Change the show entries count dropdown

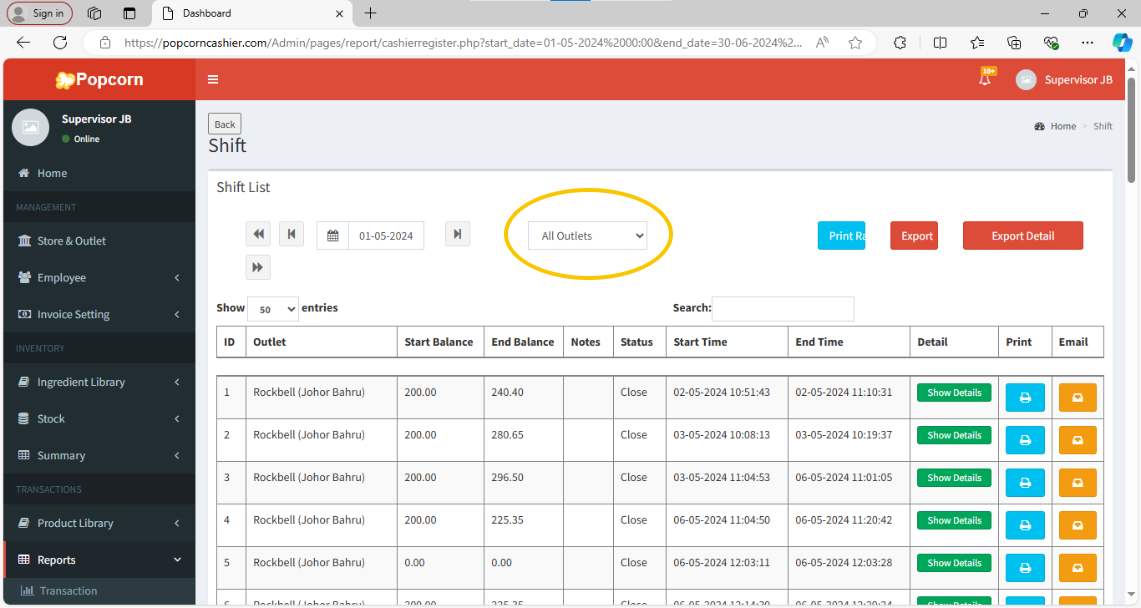pos(273,309)
